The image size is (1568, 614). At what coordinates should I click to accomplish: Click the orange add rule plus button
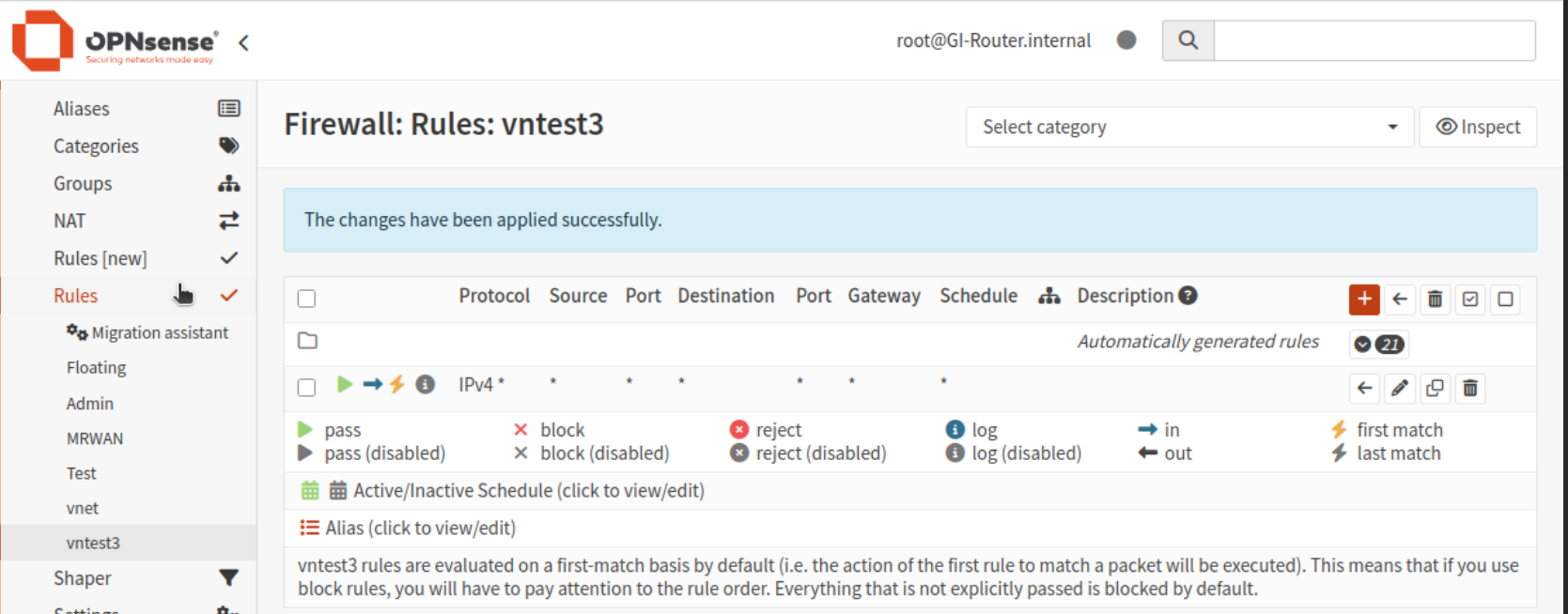click(1363, 299)
